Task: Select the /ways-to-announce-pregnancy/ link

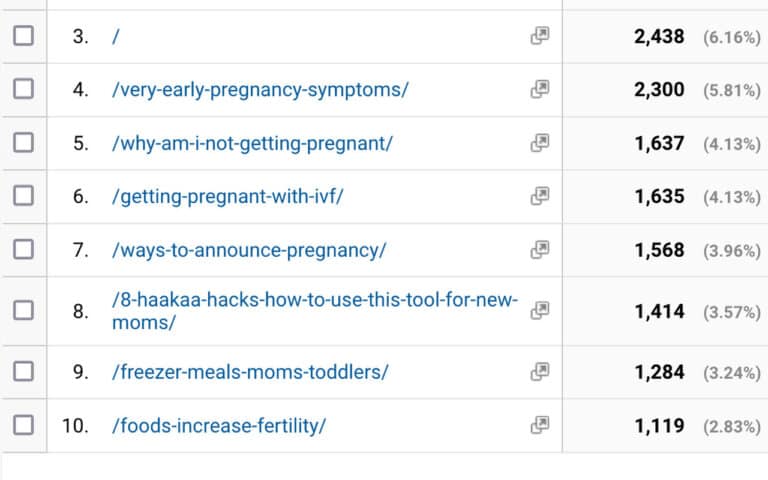Action: point(249,250)
